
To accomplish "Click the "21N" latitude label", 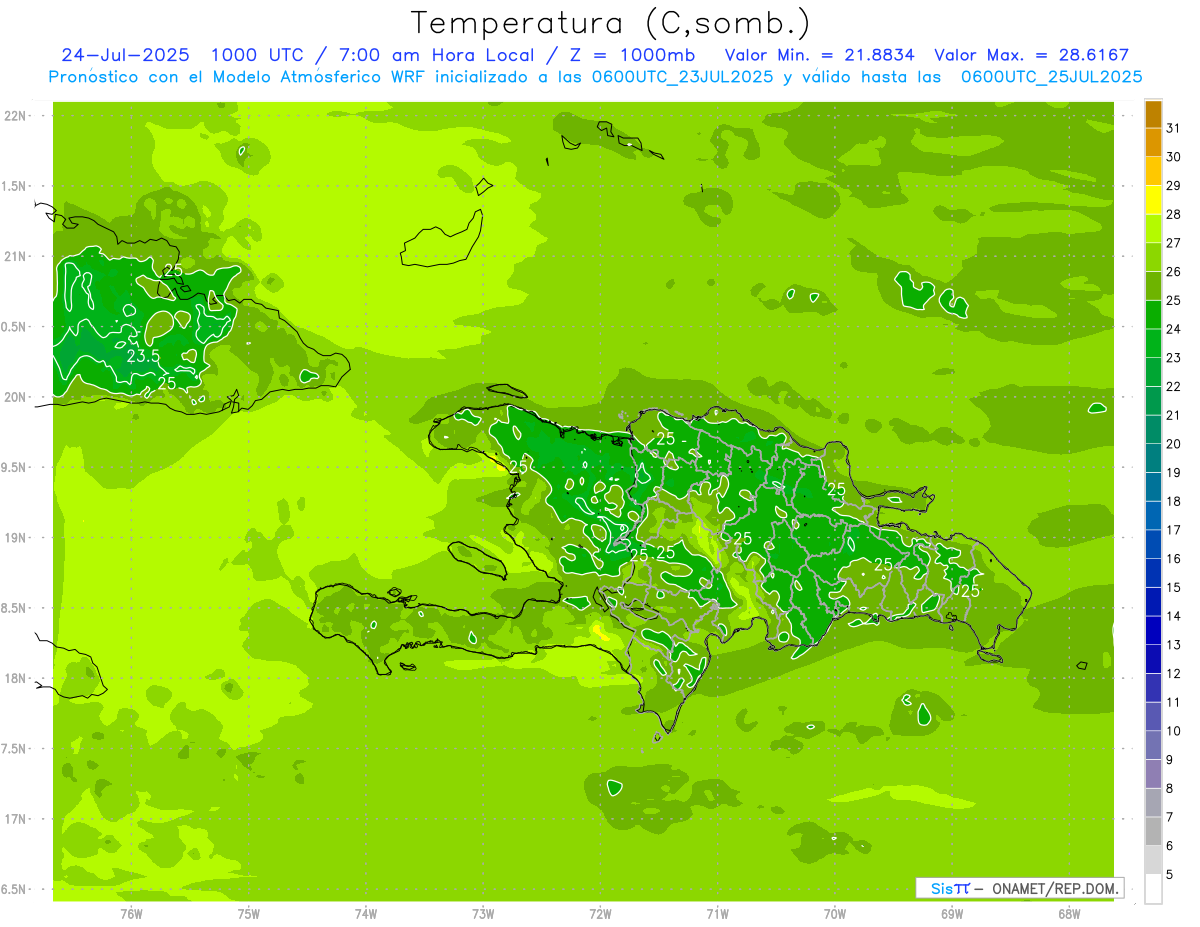I will click(15, 256).
